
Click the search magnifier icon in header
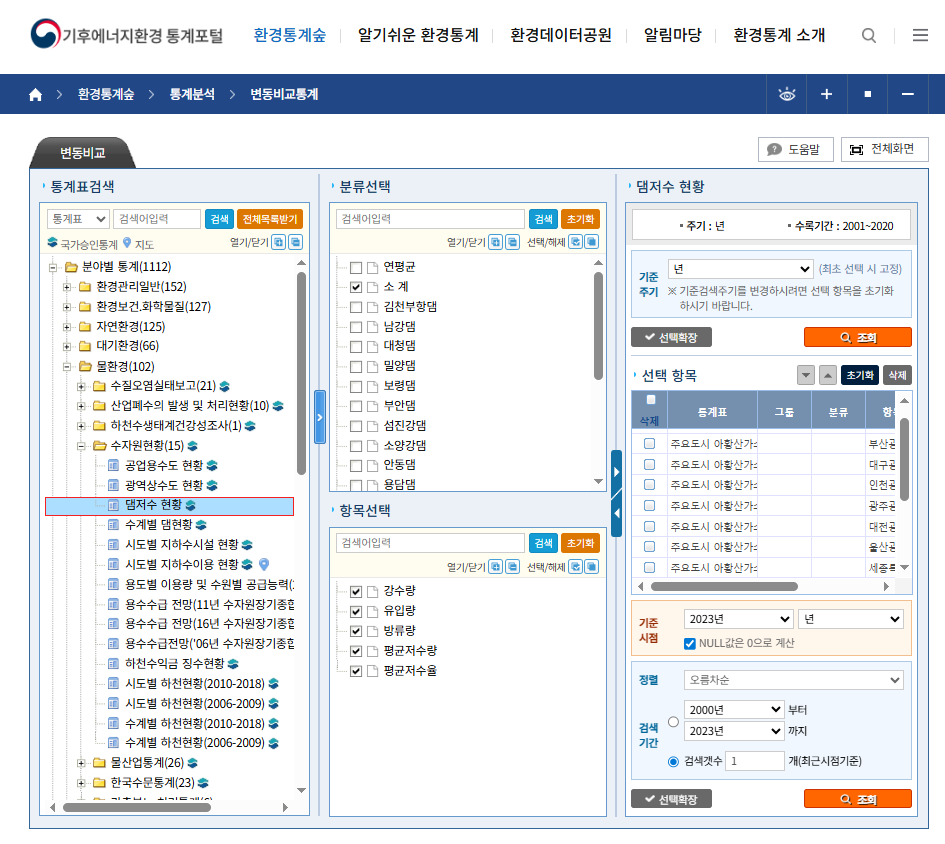coord(869,36)
